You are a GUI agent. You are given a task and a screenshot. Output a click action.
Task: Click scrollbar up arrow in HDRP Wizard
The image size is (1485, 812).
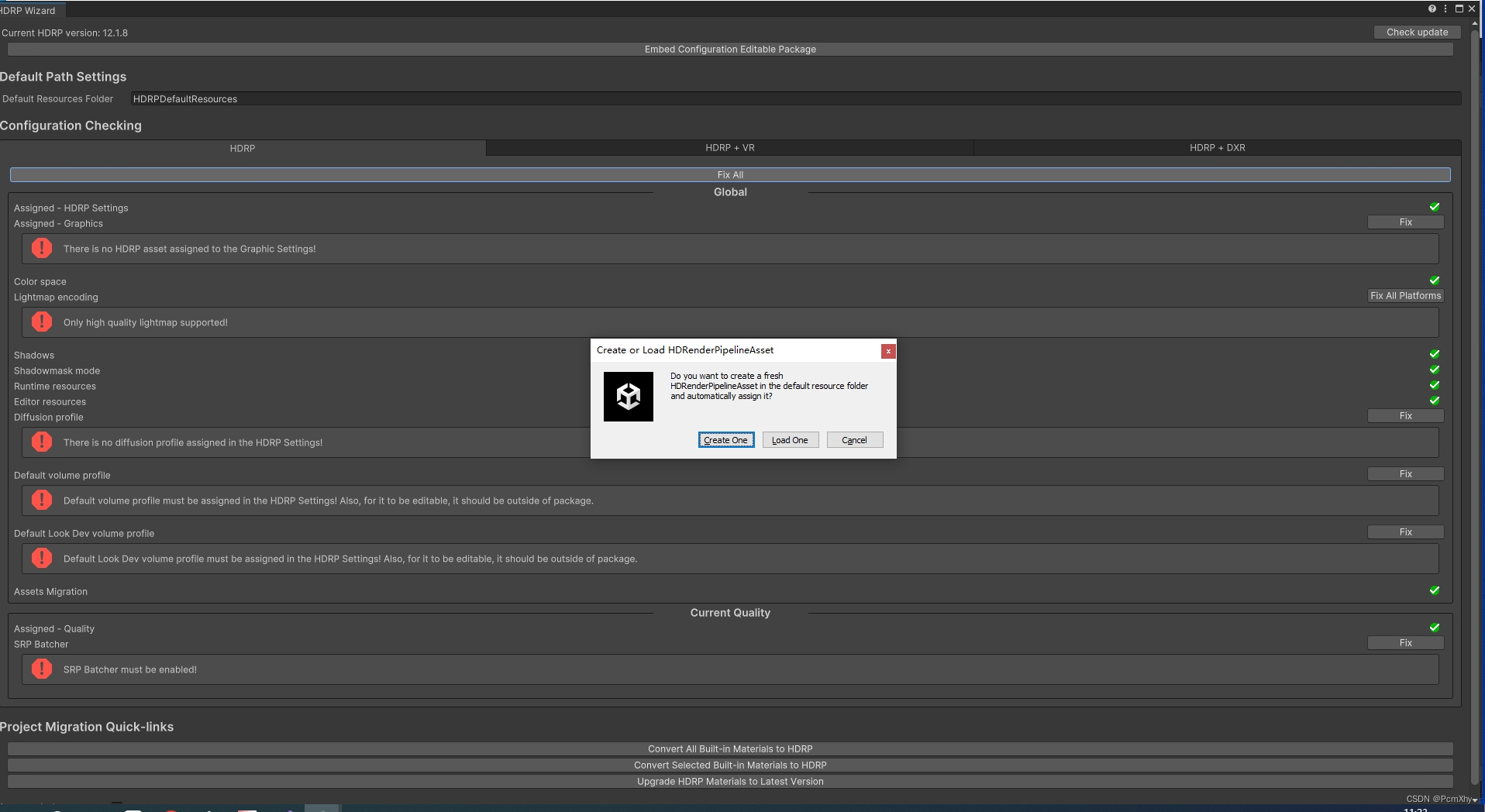click(x=1475, y=23)
